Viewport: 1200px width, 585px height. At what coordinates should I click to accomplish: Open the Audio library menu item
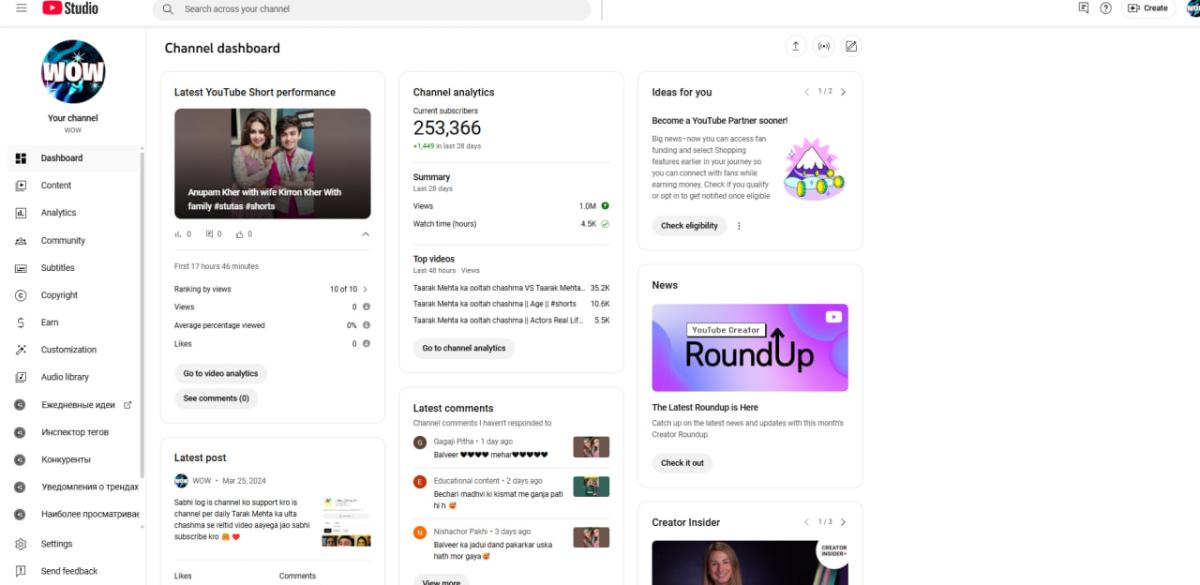pos(71,377)
